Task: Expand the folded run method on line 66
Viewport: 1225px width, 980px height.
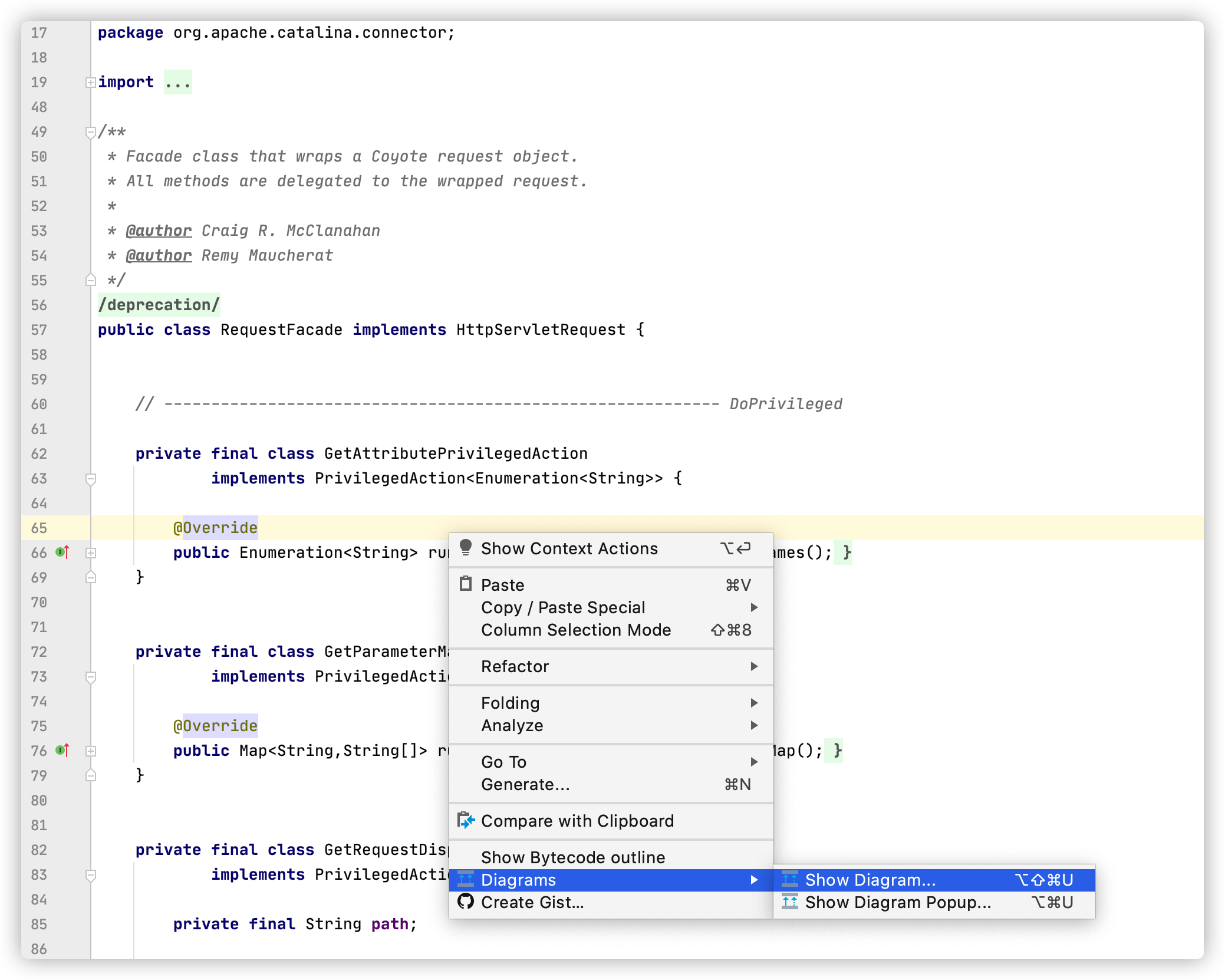Action: (90, 553)
